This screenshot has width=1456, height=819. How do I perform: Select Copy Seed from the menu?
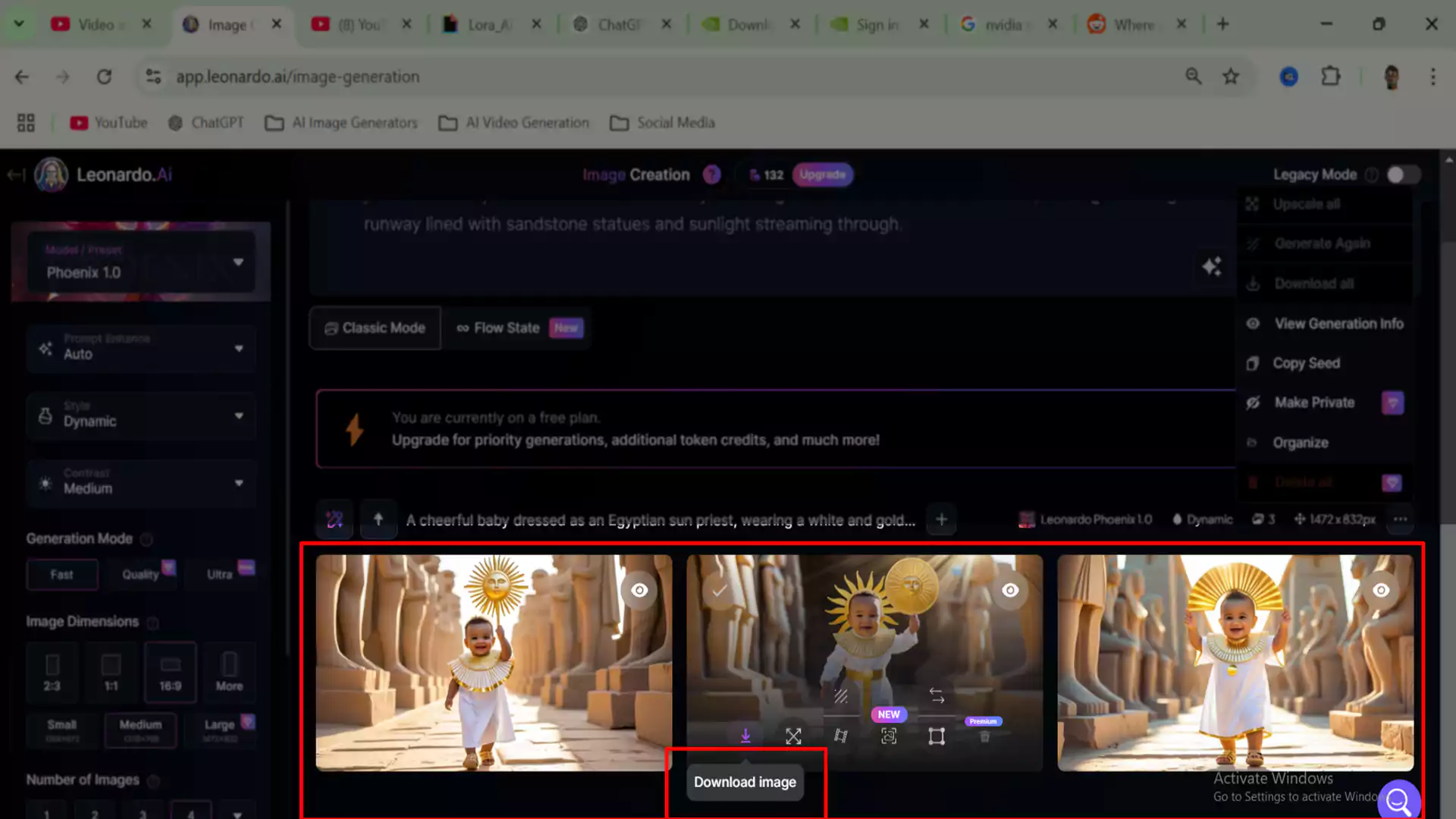[1325, 363]
